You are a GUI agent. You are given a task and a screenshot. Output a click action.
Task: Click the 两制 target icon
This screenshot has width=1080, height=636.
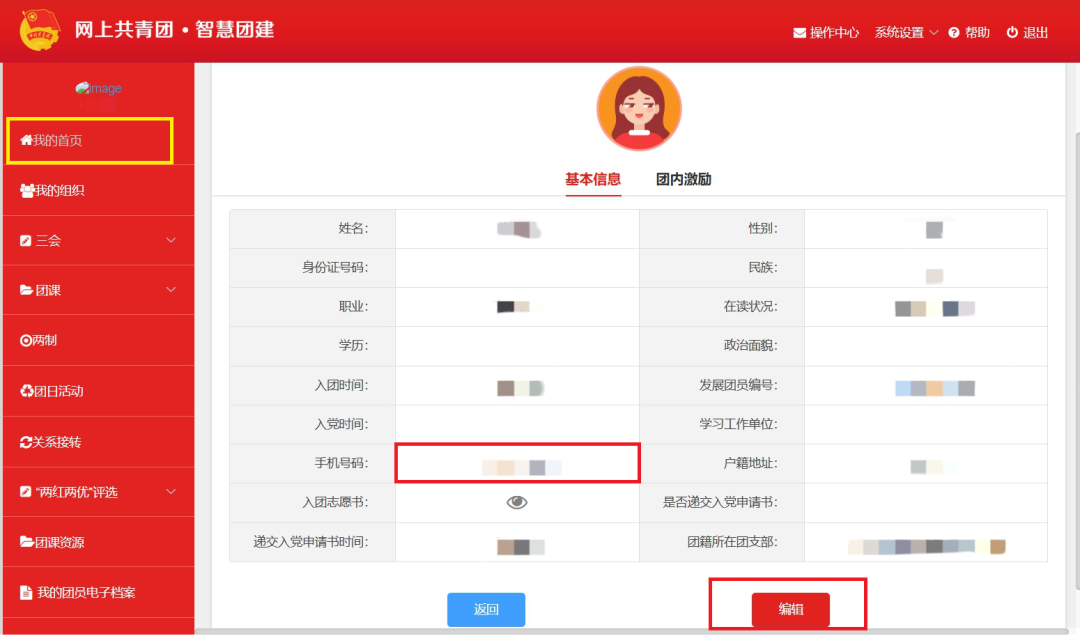click(x=25, y=340)
